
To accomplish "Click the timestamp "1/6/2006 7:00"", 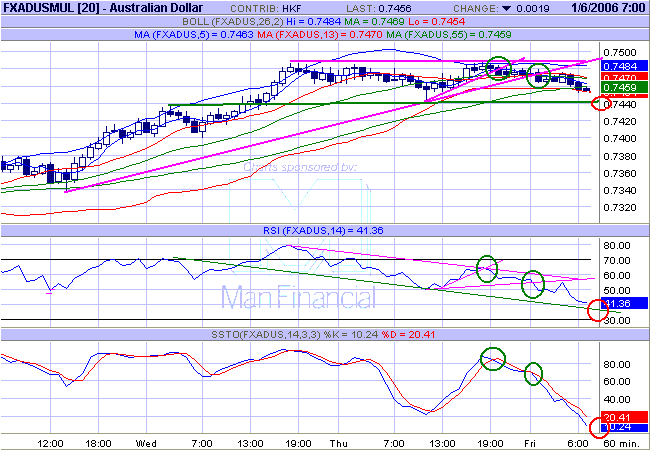I will click(608, 8).
